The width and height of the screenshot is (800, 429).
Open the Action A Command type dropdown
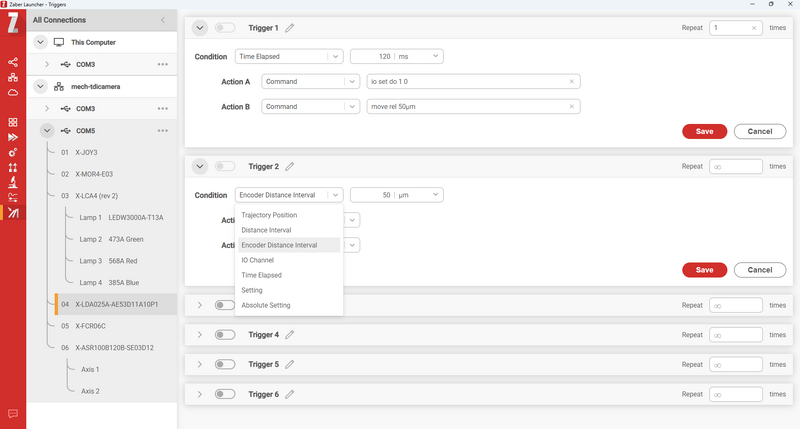(x=310, y=82)
